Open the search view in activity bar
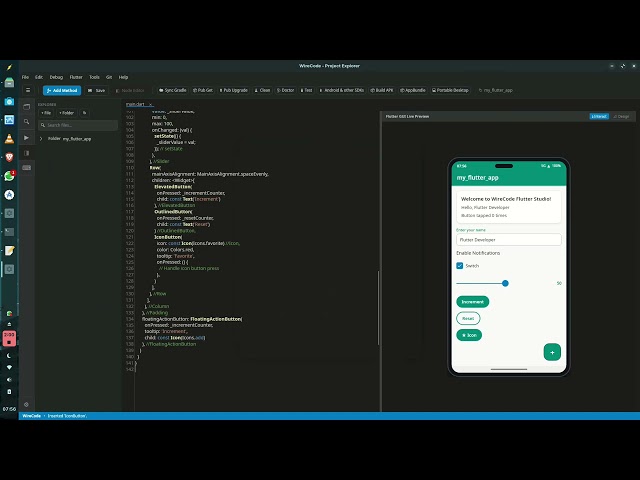This screenshot has width=640, height=480. pos(27,122)
